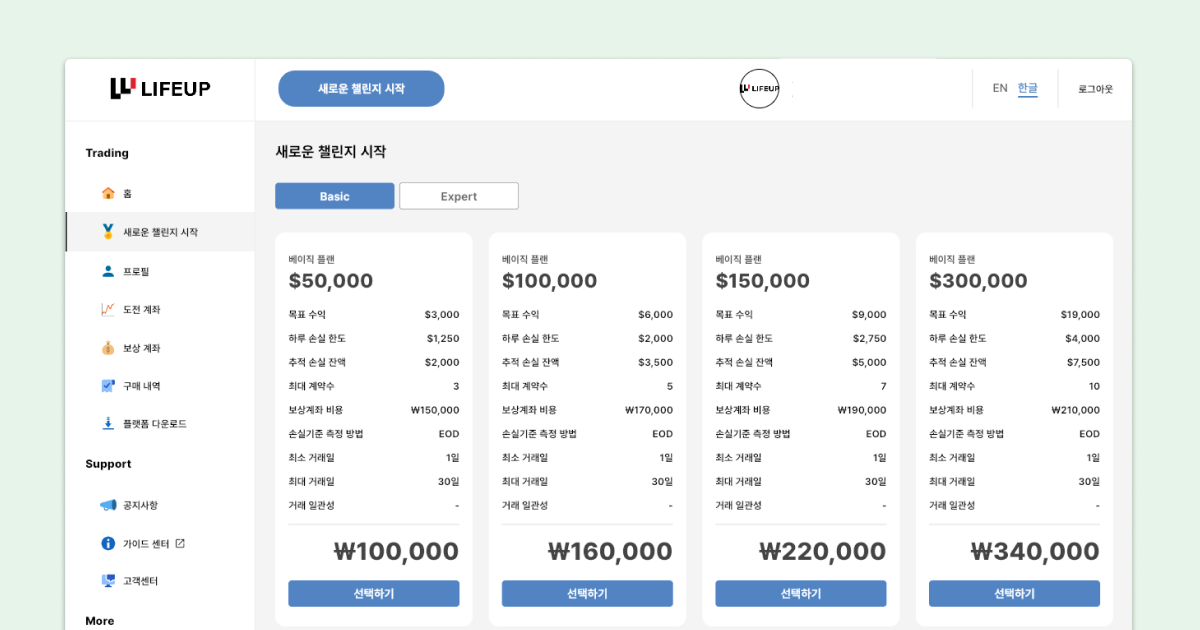
Task: Click the purchase history icon
Action: (108, 386)
